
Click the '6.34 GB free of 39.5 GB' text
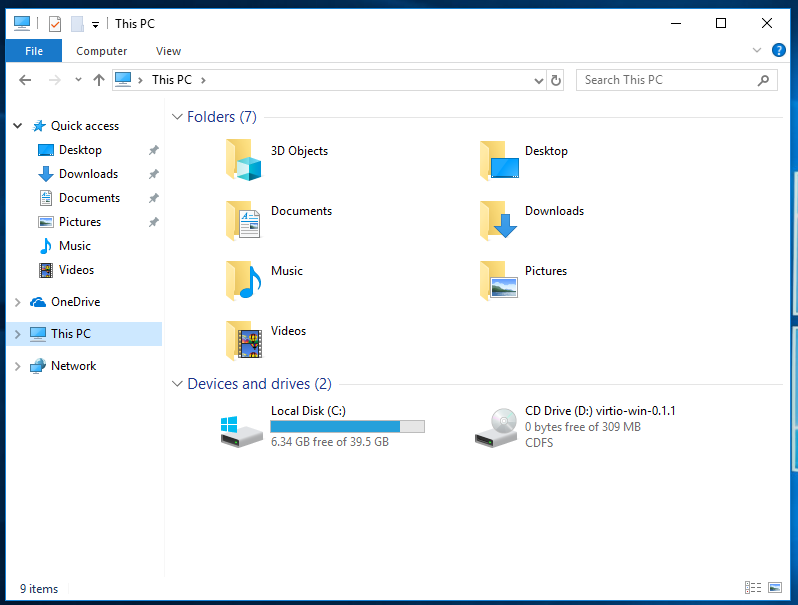click(330, 442)
